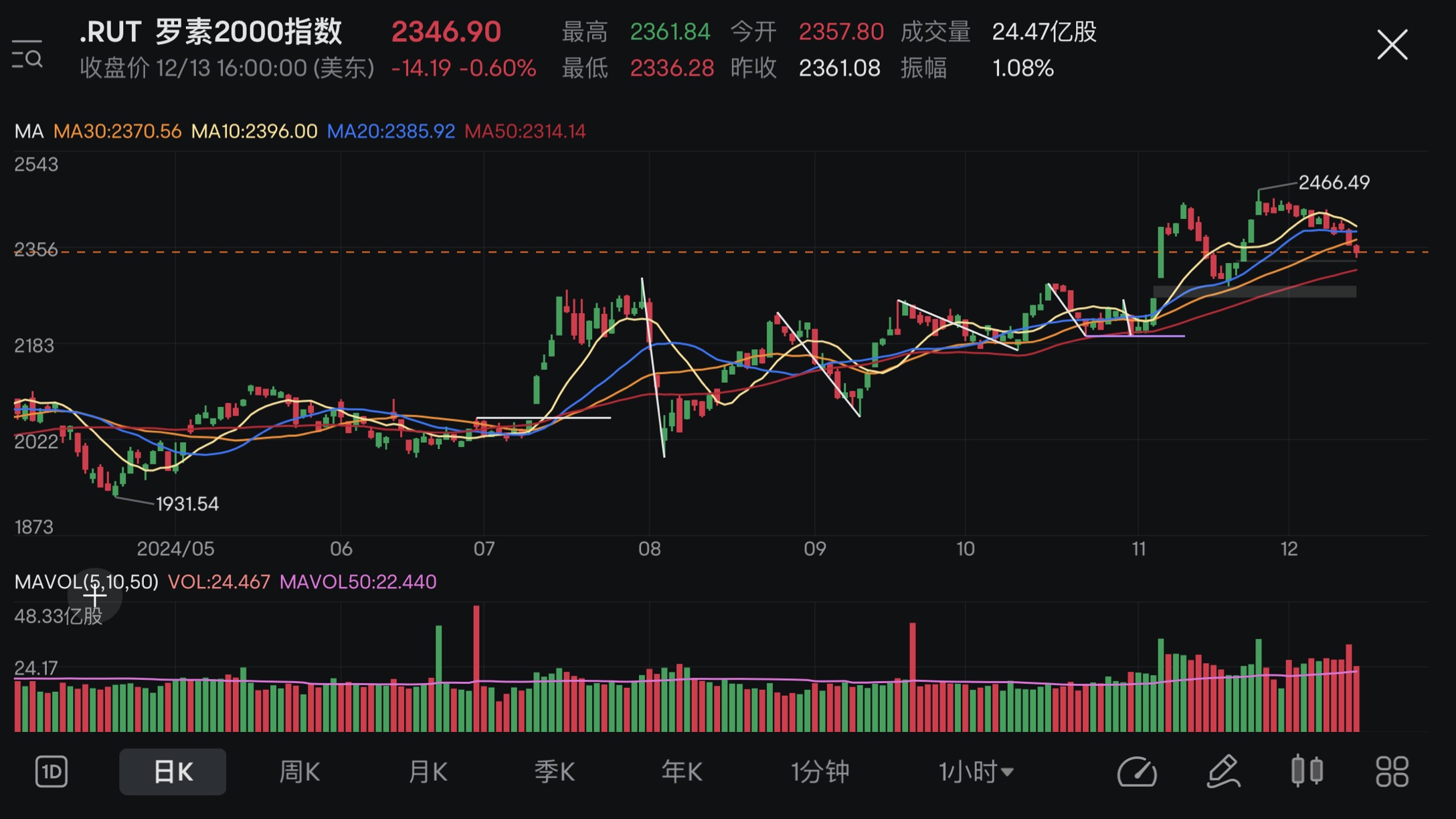Switch to the 月K monthly tab

[x=428, y=772]
